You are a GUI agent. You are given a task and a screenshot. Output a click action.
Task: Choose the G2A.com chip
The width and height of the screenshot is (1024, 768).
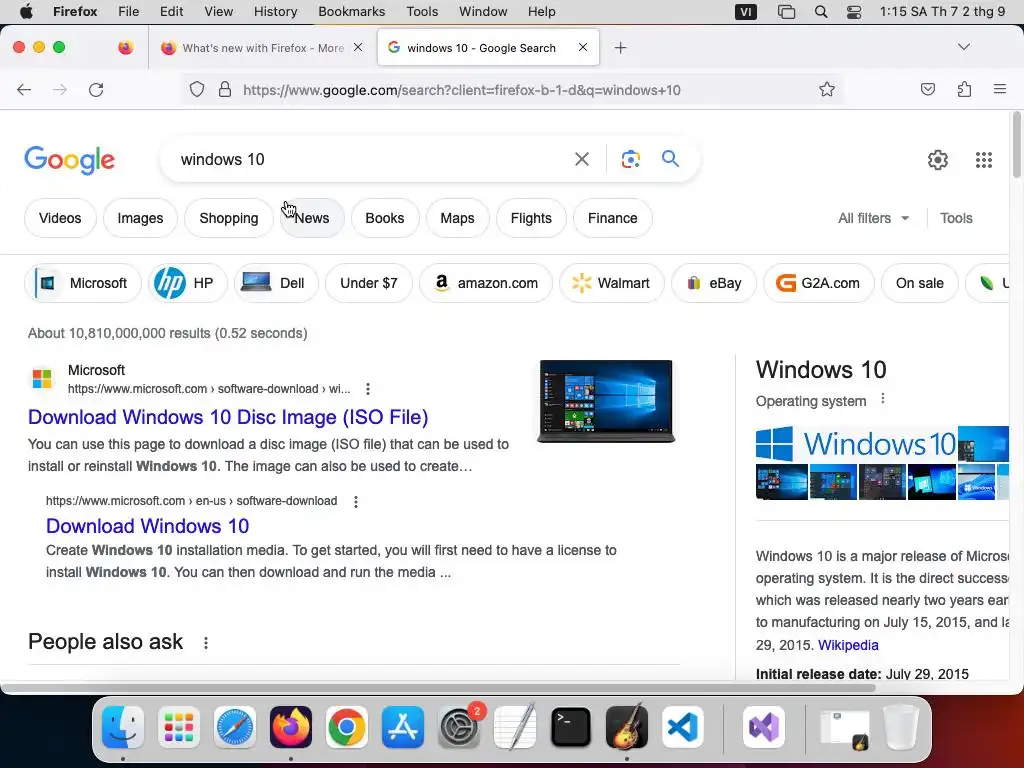[819, 283]
